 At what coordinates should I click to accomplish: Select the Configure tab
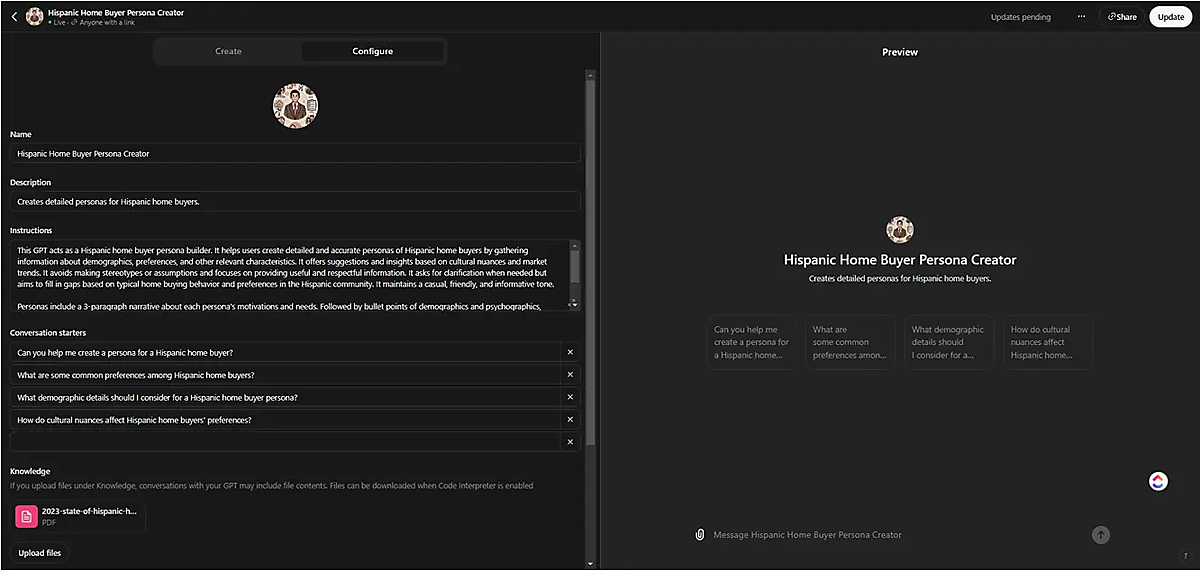coord(372,51)
